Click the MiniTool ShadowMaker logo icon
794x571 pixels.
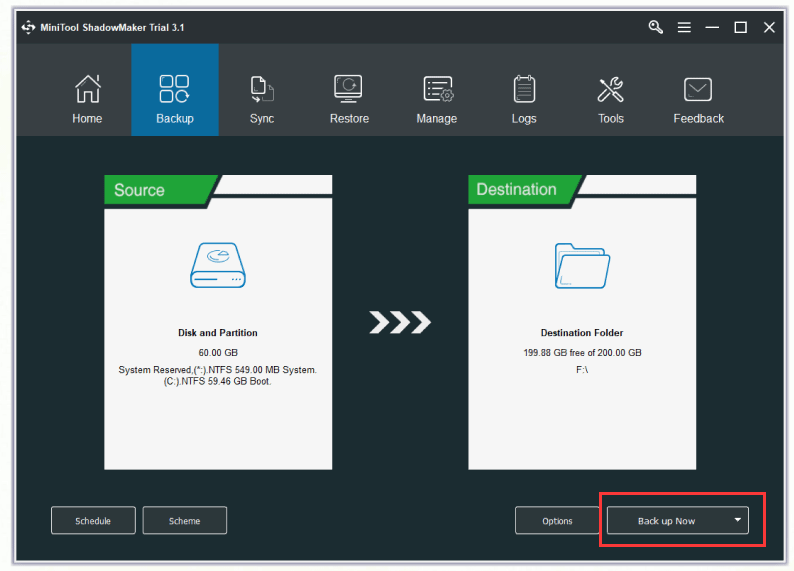click(x=28, y=27)
